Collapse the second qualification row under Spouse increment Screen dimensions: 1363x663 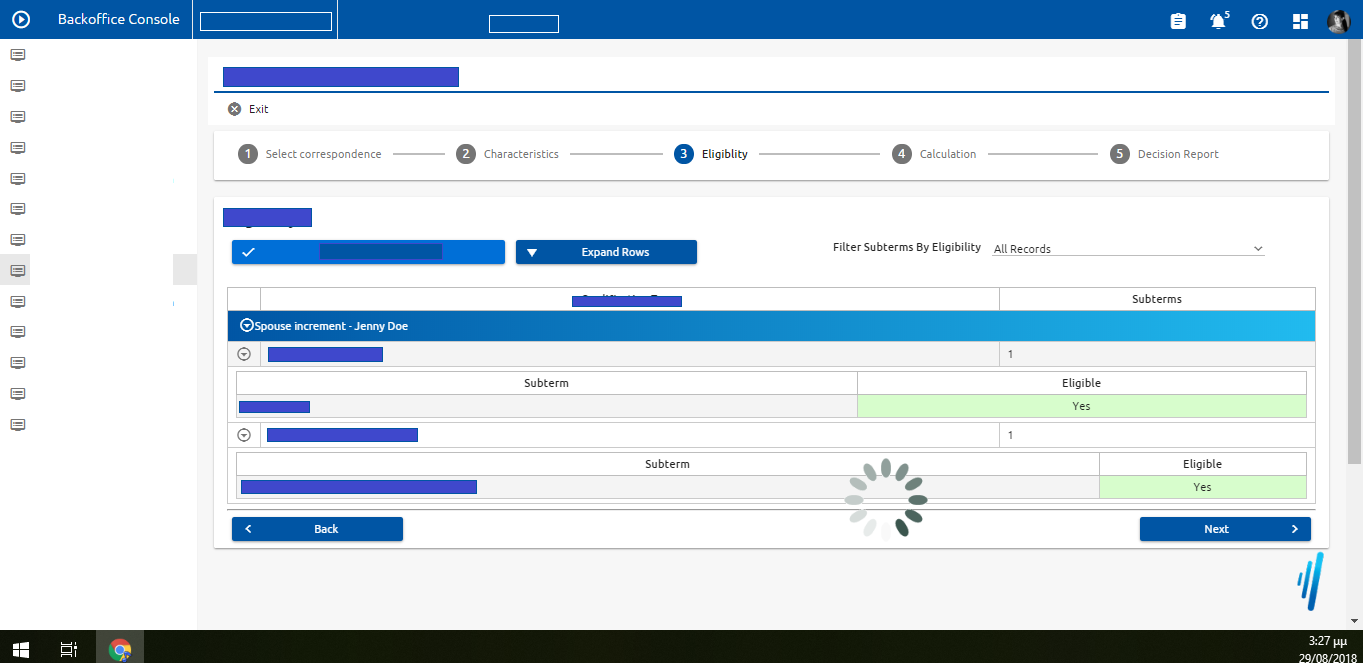(x=244, y=435)
